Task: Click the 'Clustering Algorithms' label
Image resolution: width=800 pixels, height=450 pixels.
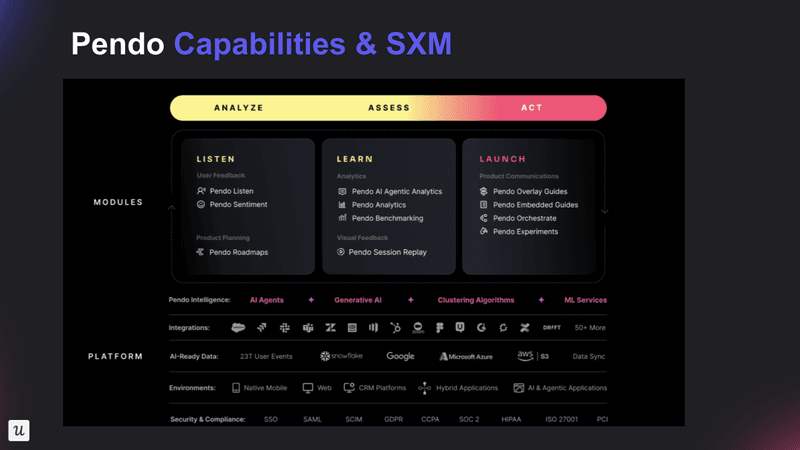Action: (x=476, y=300)
